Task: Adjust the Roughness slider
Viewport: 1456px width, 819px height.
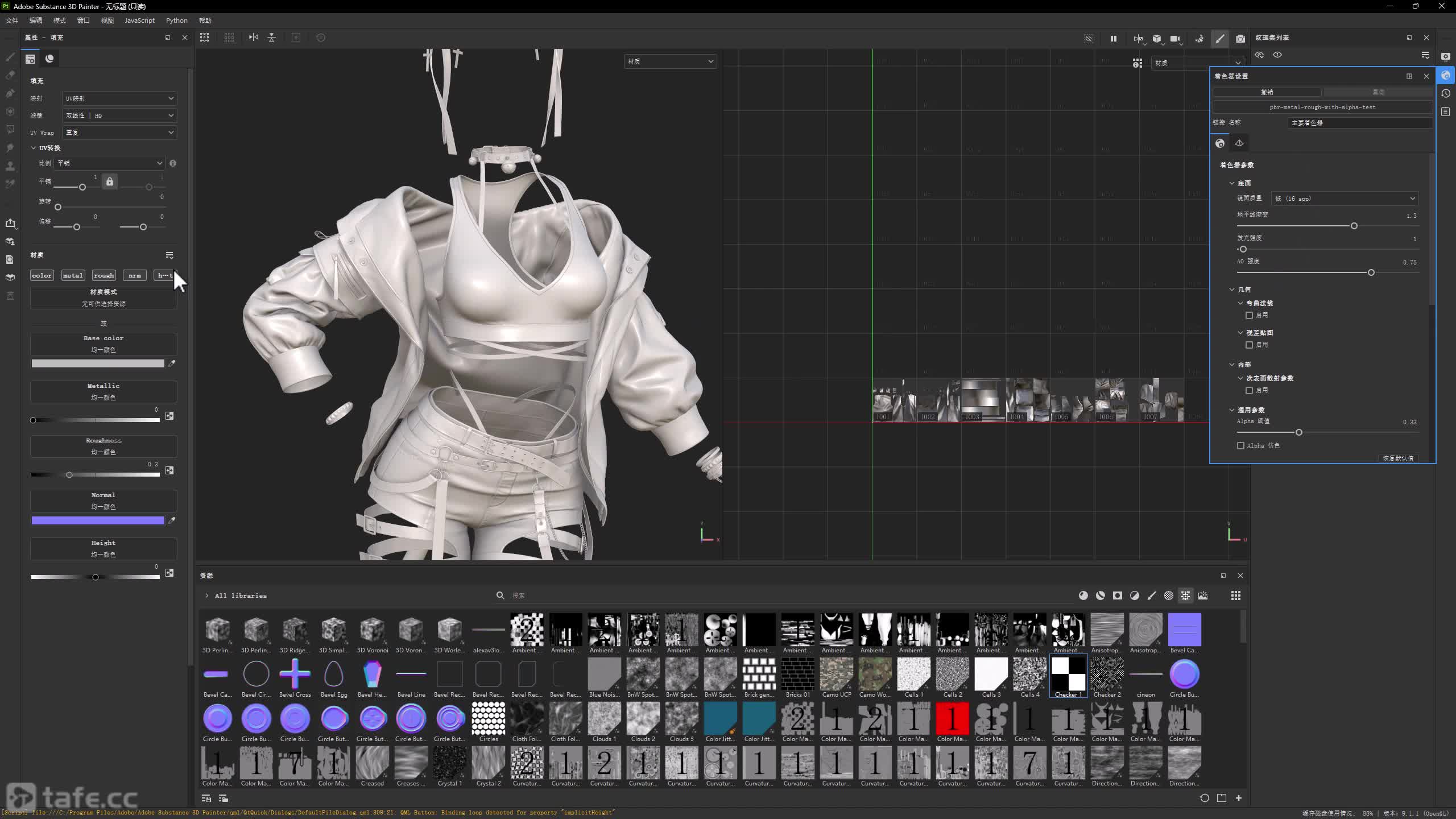Action: click(95, 475)
